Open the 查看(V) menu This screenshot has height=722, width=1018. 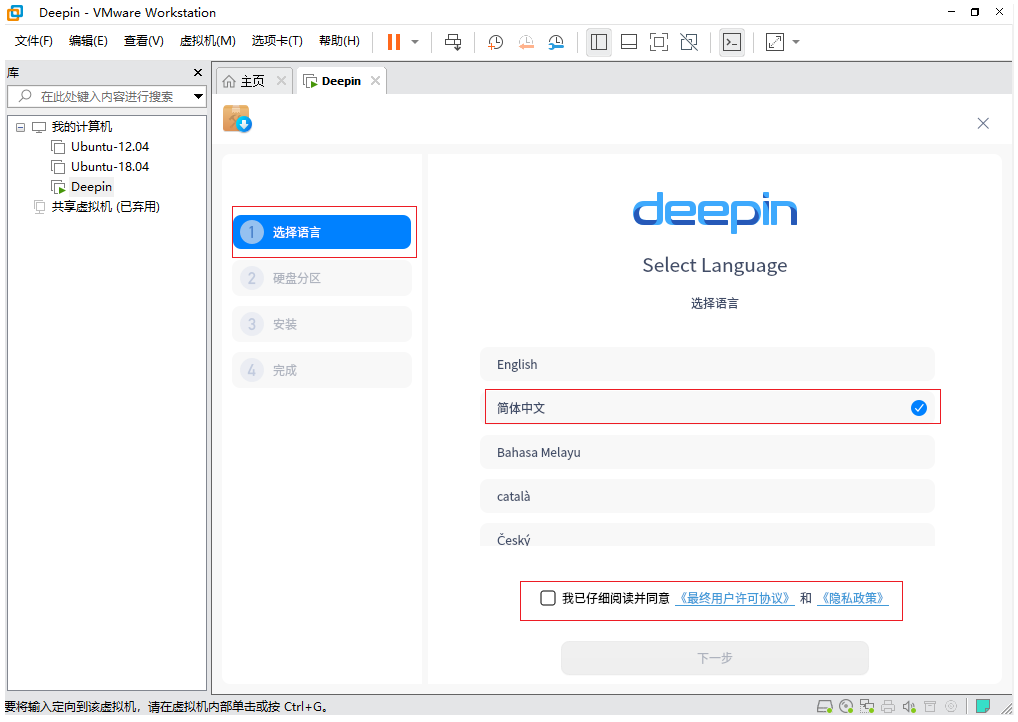[143, 41]
